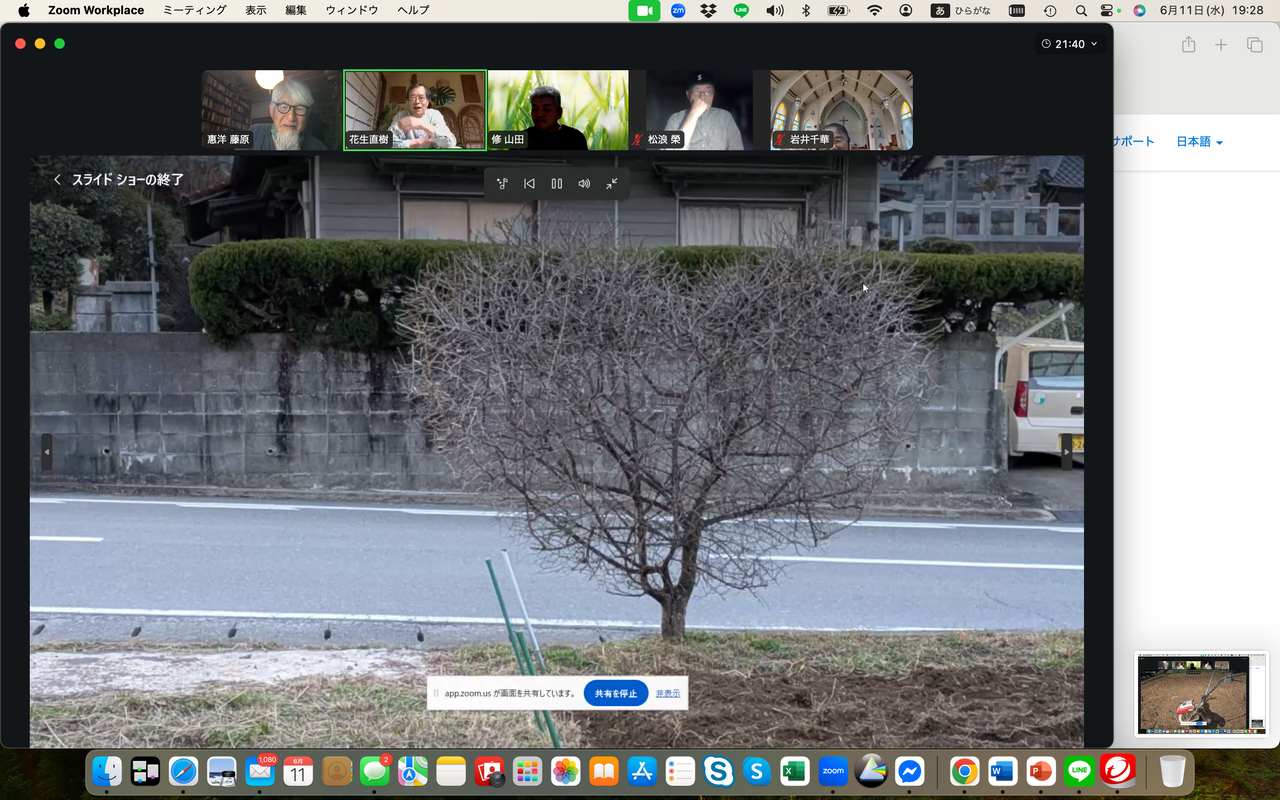The image size is (1280, 800).
Task: Advance to next slide with right edge arrow
Action: pos(1066,452)
